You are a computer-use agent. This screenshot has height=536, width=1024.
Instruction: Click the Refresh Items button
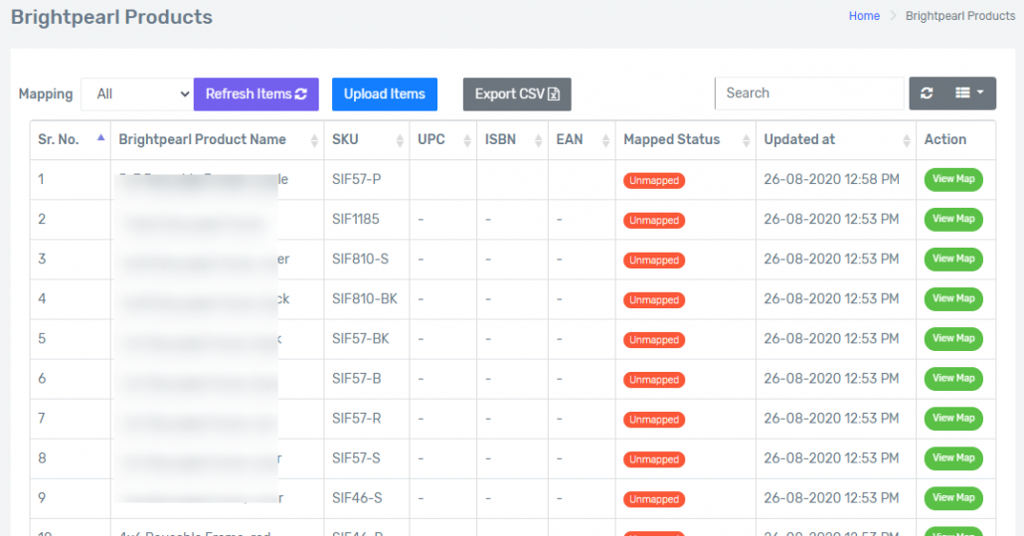click(256, 94)
